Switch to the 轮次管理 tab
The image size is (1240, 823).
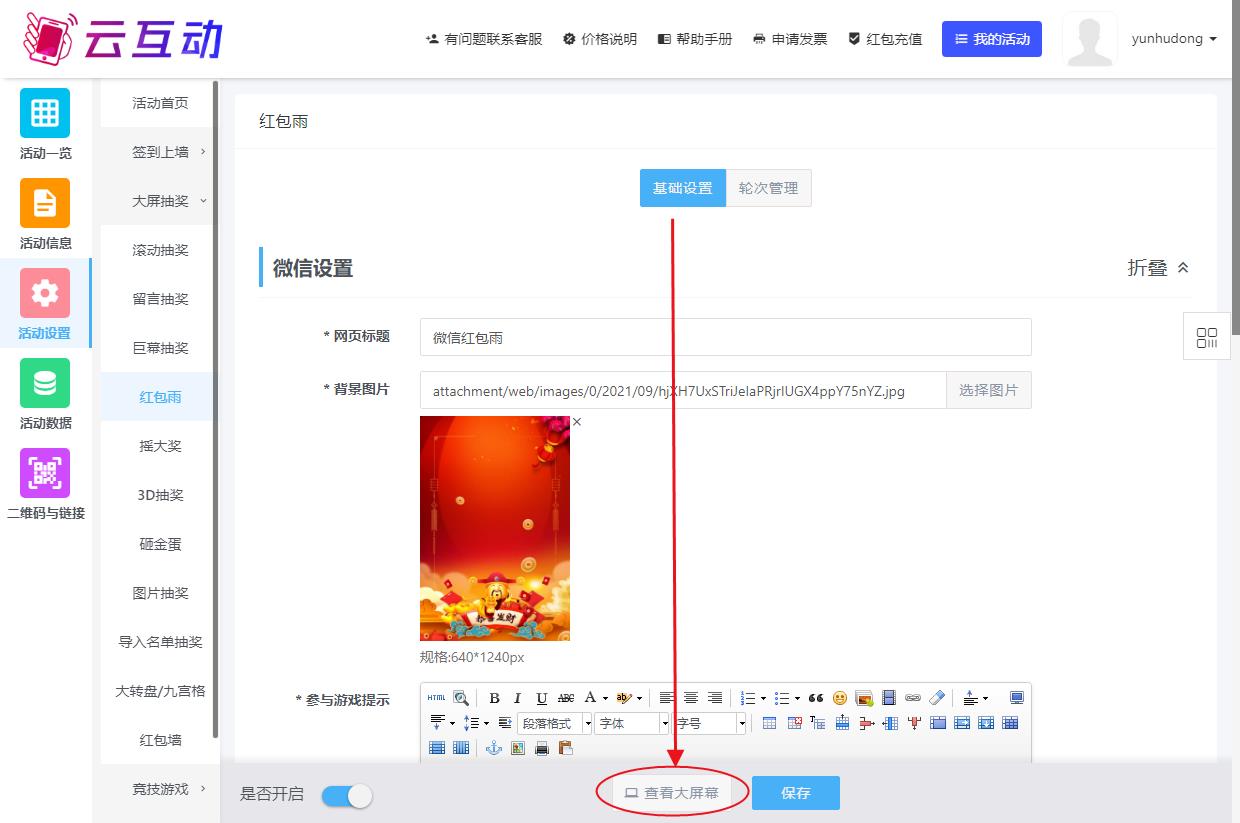768,188
